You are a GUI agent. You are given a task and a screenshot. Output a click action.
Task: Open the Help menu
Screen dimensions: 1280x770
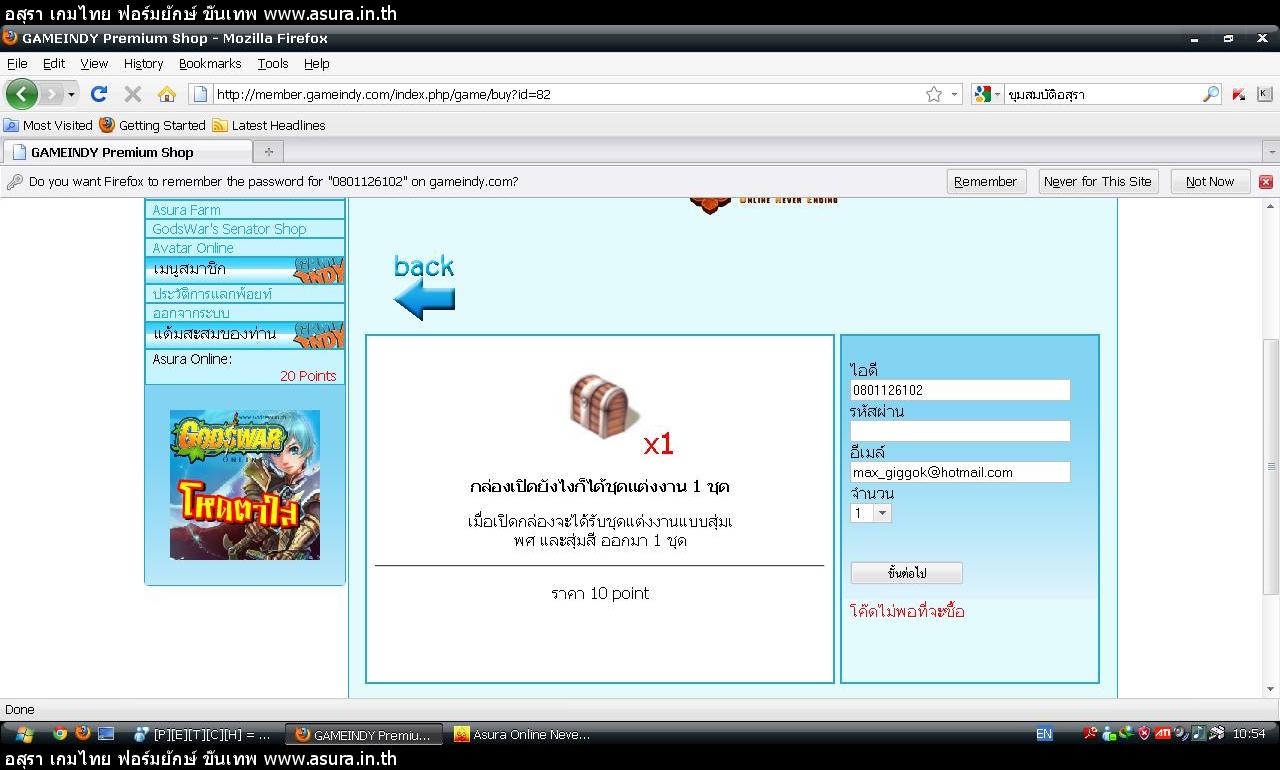(316, 63)
